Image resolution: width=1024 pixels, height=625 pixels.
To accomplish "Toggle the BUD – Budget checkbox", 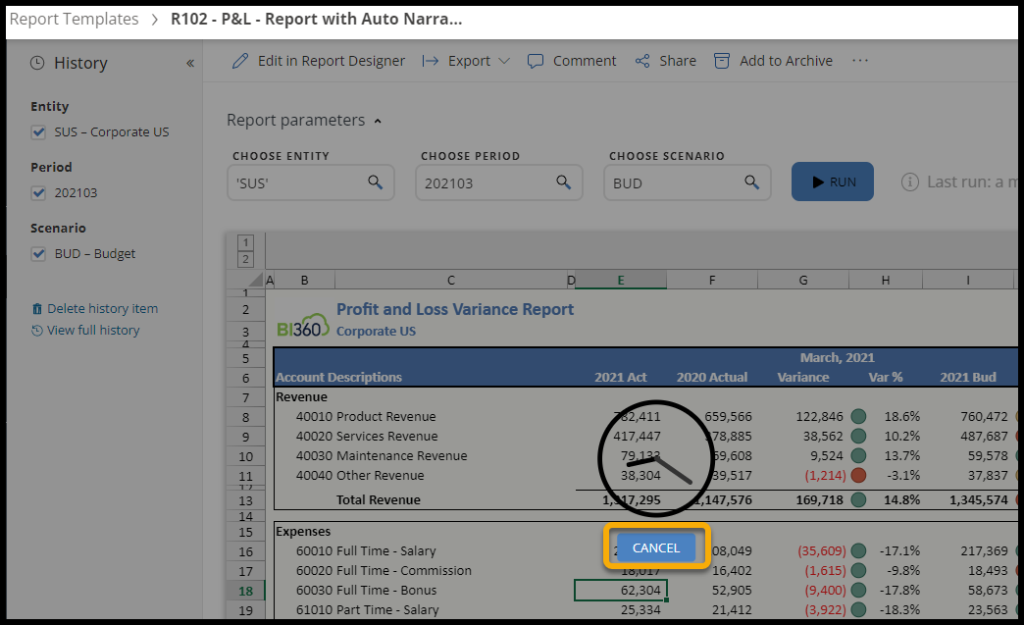I will pyautogui.click(x=39, y=254).
